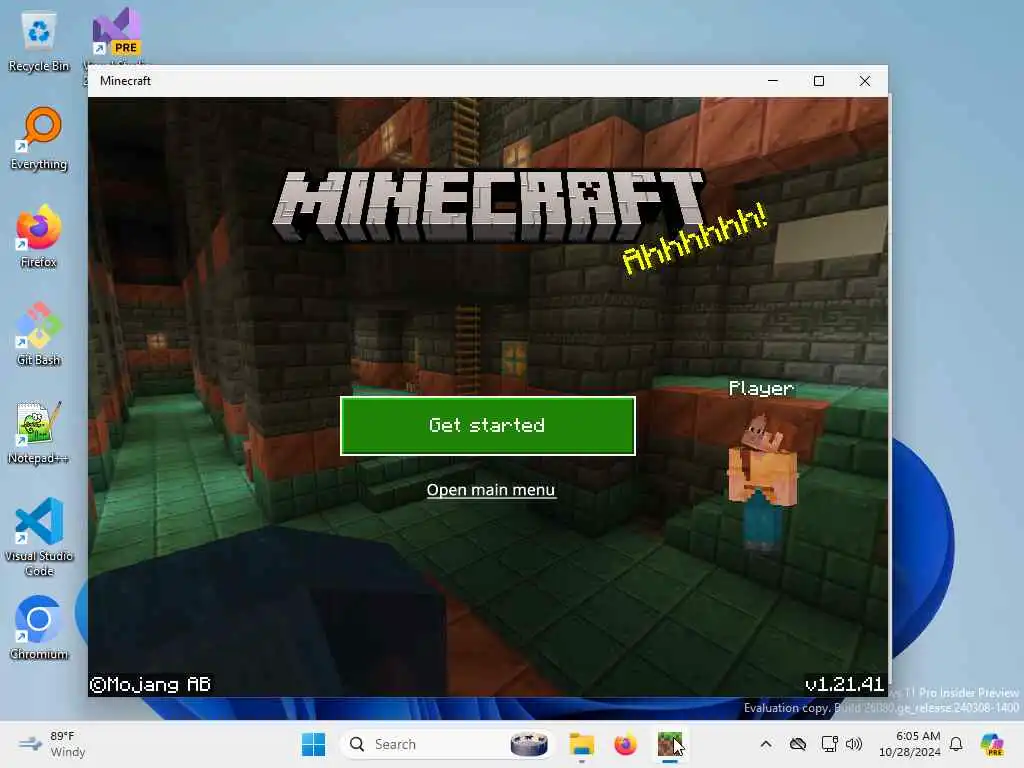Open the Windows Start menu
The height and width of the screenshot is (768, 1024).
[313, 744]
